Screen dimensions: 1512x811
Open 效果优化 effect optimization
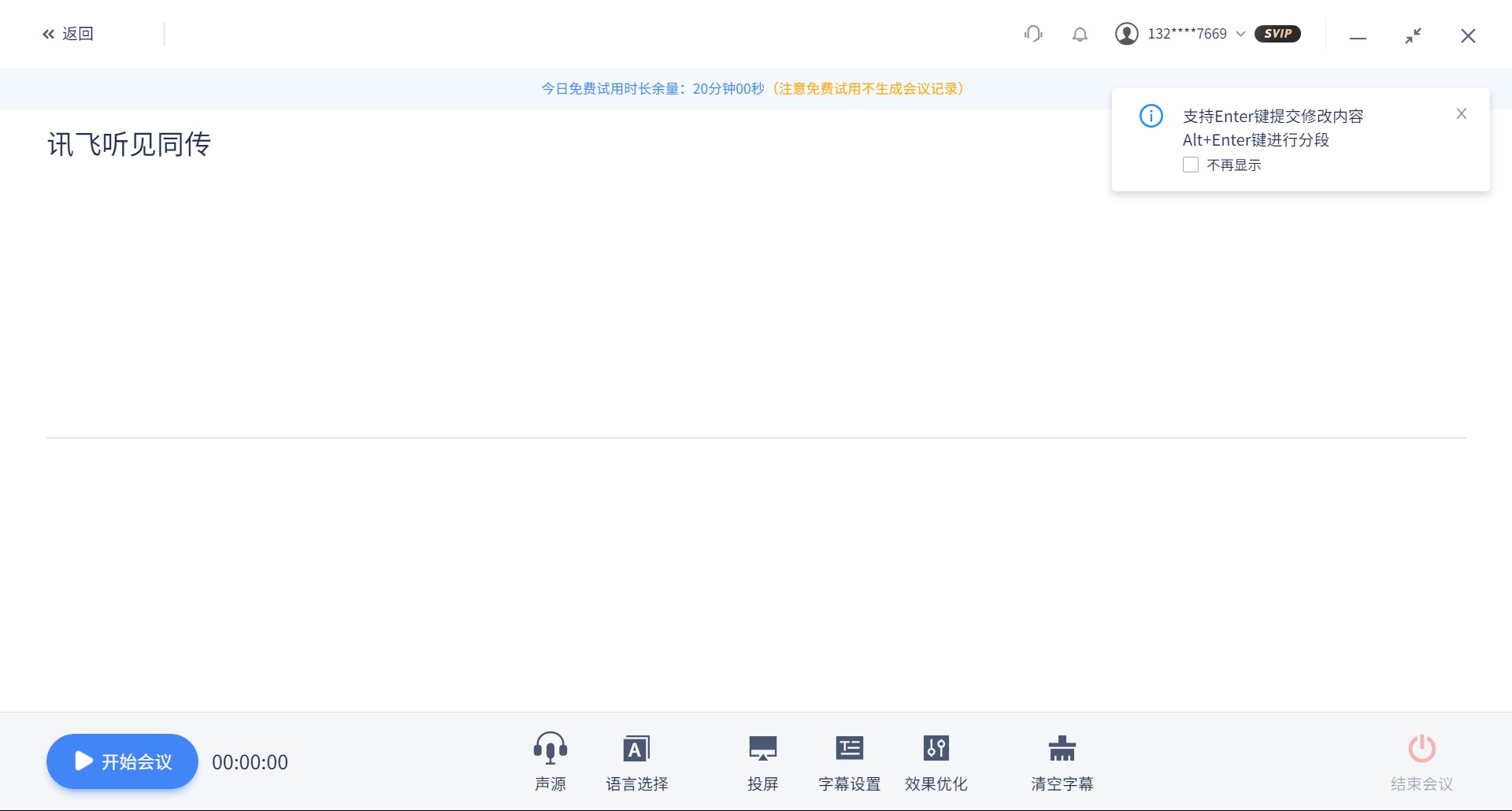tap(936, 761)
